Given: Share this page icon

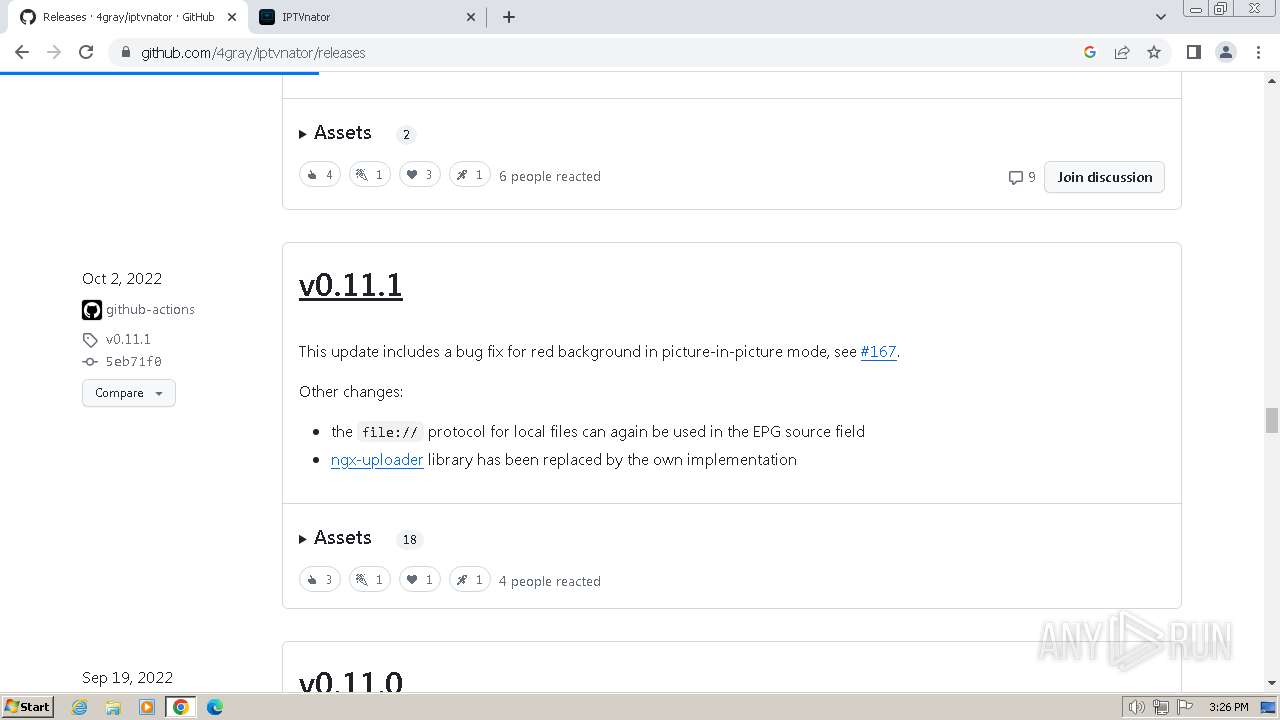Looking at the screenshot, I should pos(1122,52).
